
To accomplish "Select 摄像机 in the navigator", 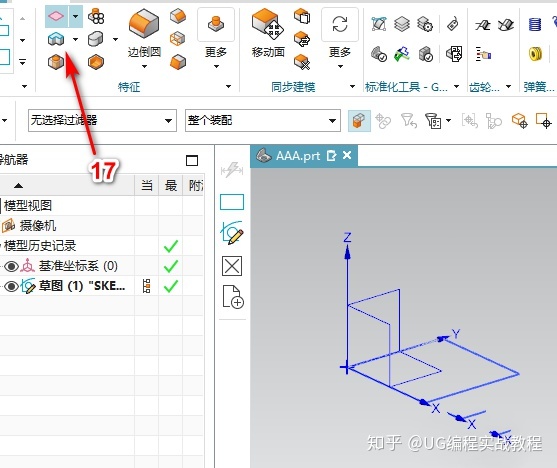I will [38, 225].
